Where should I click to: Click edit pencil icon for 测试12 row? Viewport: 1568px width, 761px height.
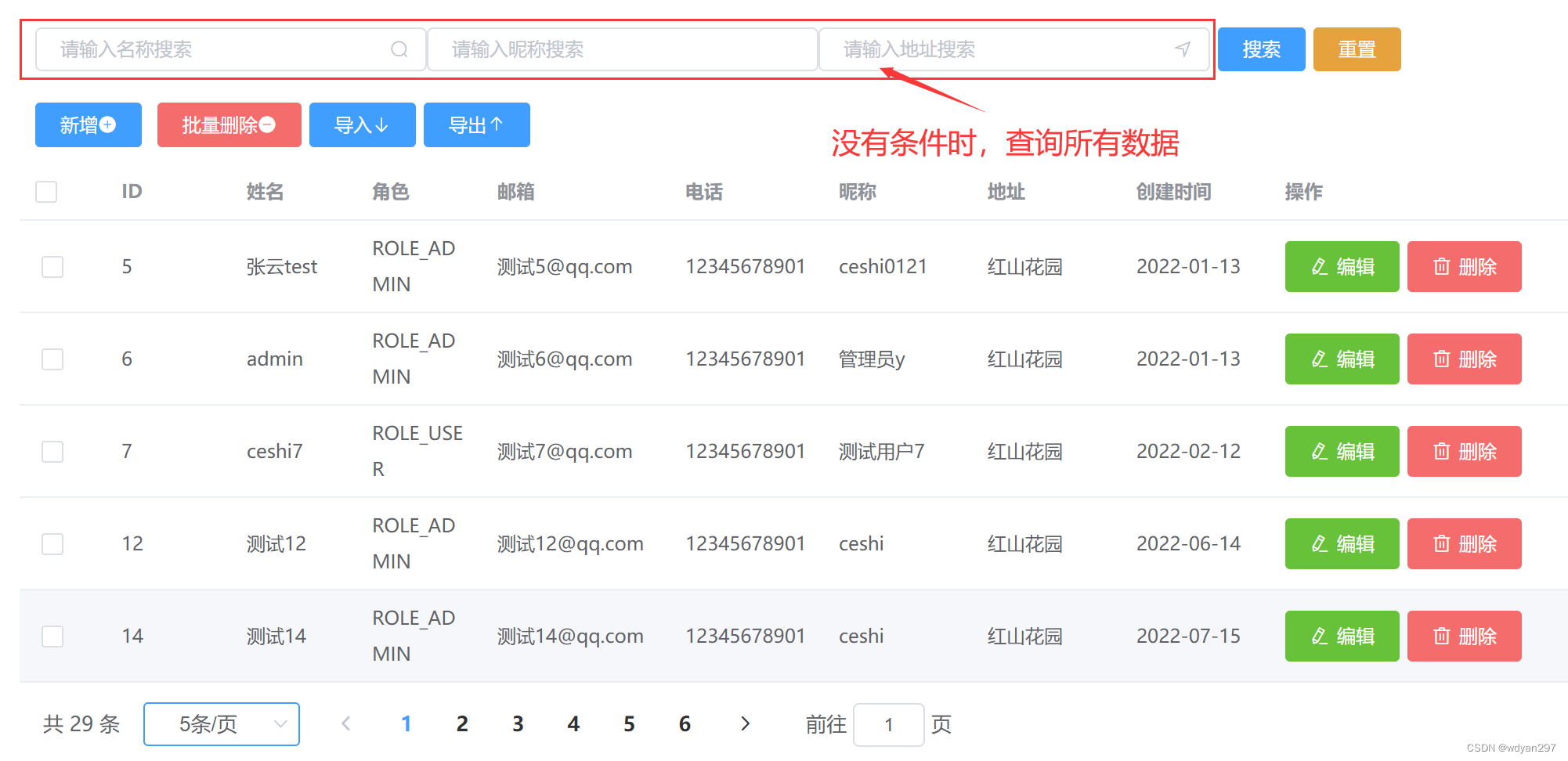coord(1320,544)
